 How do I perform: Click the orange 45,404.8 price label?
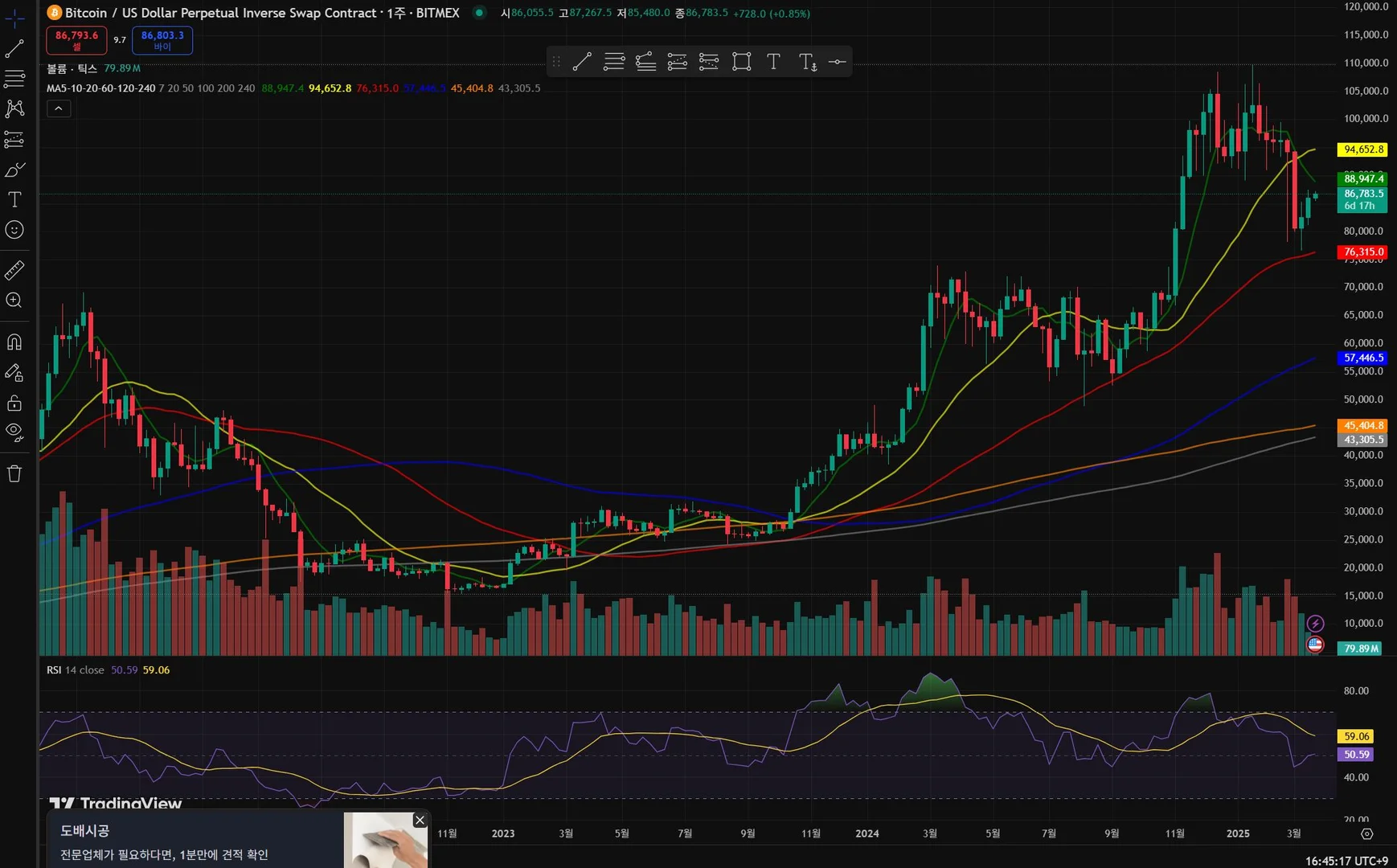(x=1363, y=426)
